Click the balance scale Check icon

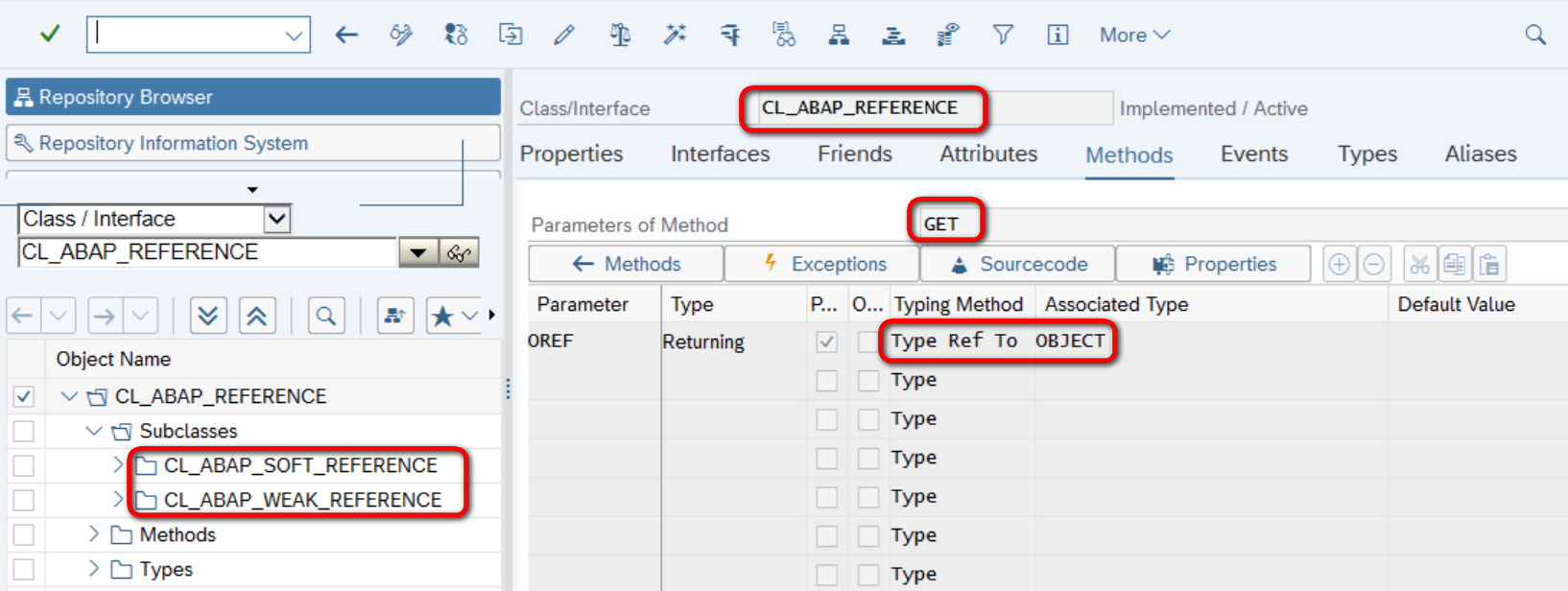(620, 35)
